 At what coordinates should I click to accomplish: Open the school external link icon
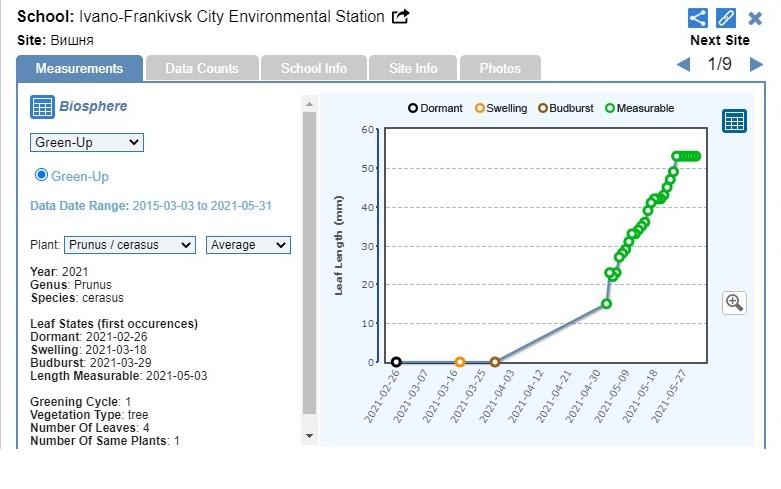pyautogui.click(x=401, y=17)
